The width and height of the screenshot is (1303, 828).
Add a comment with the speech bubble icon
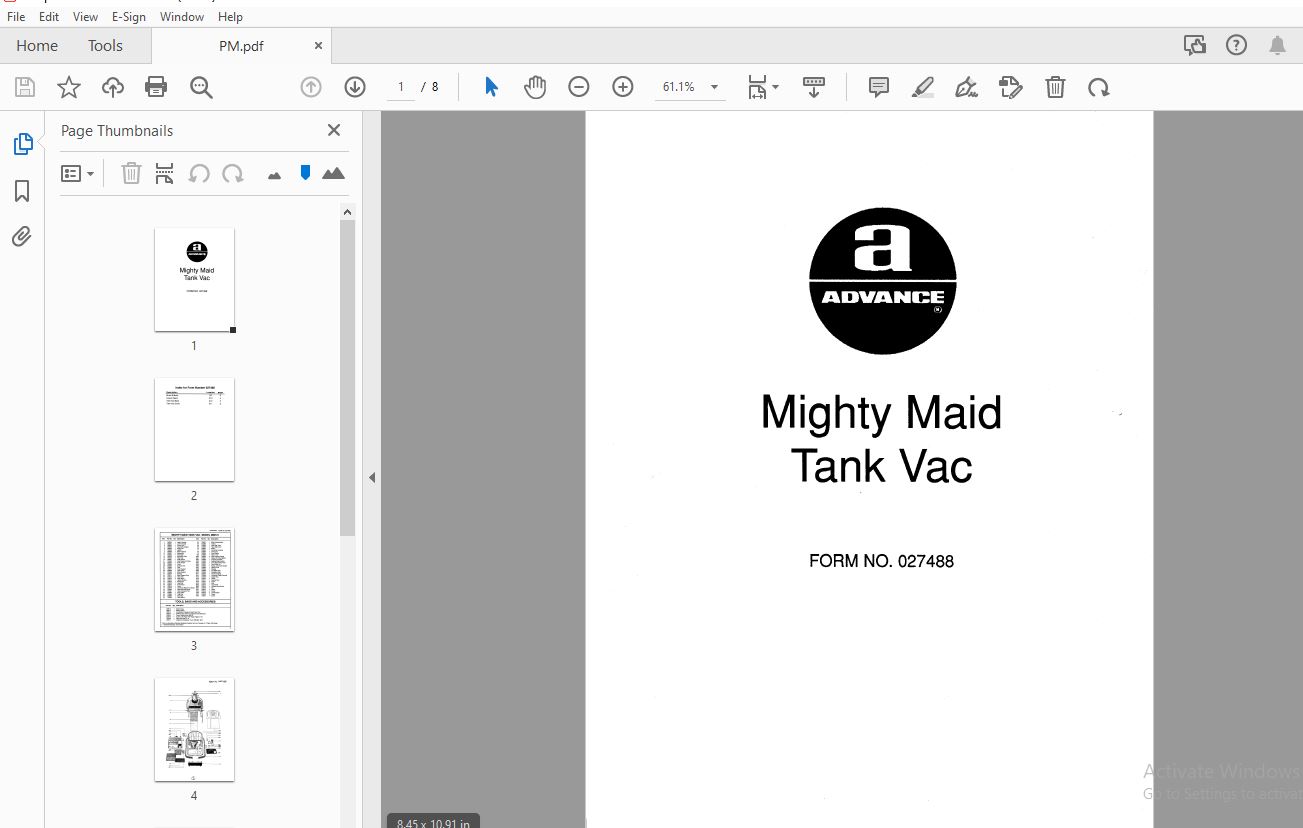(879, 87)
